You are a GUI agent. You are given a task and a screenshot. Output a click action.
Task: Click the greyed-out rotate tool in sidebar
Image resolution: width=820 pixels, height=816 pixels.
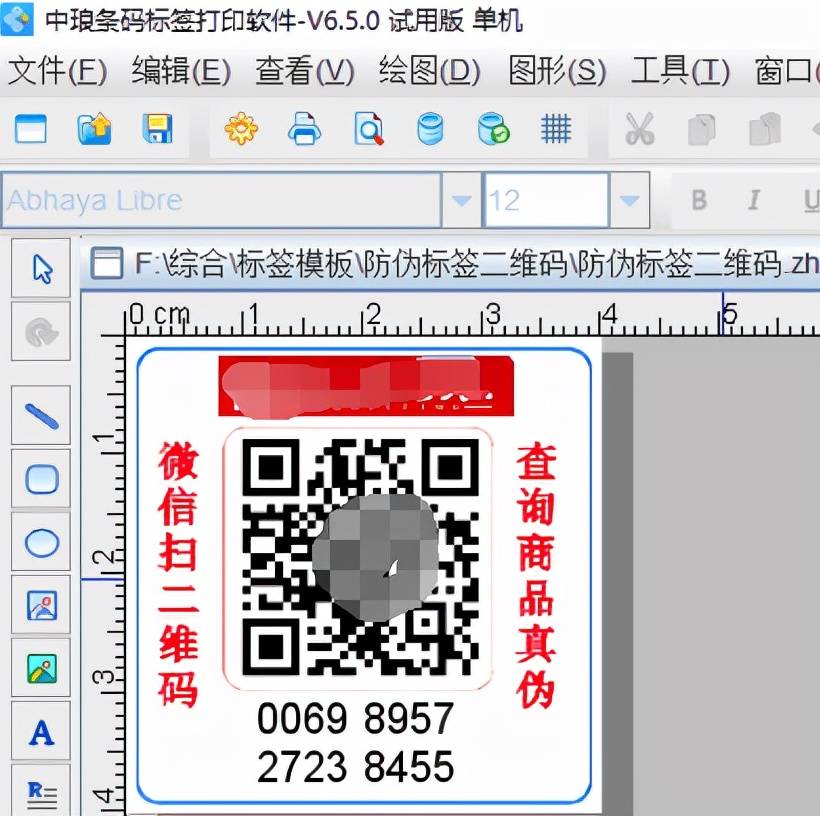point(41,331)
